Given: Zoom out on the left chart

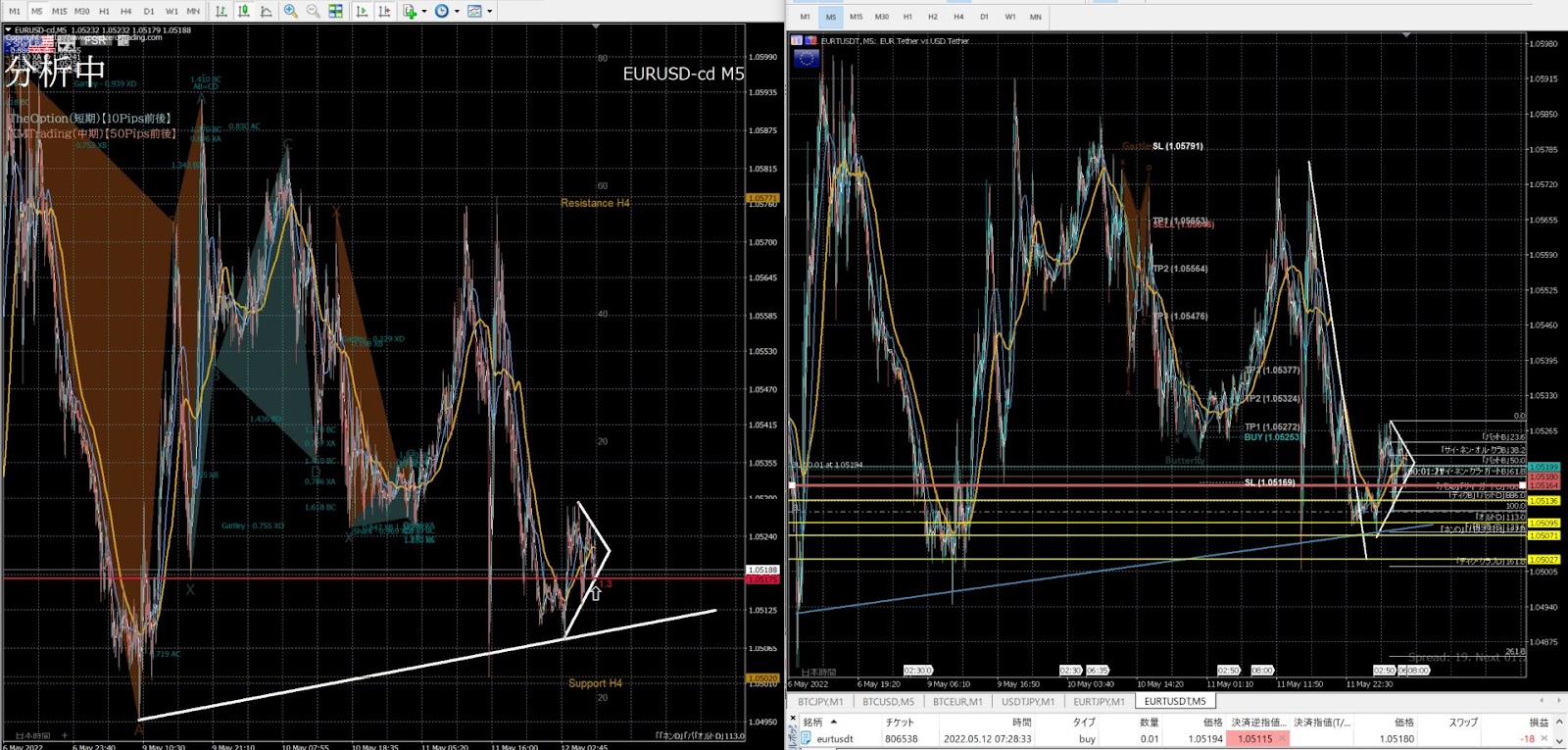Looking at the screenshot, I should click(314, 11).
